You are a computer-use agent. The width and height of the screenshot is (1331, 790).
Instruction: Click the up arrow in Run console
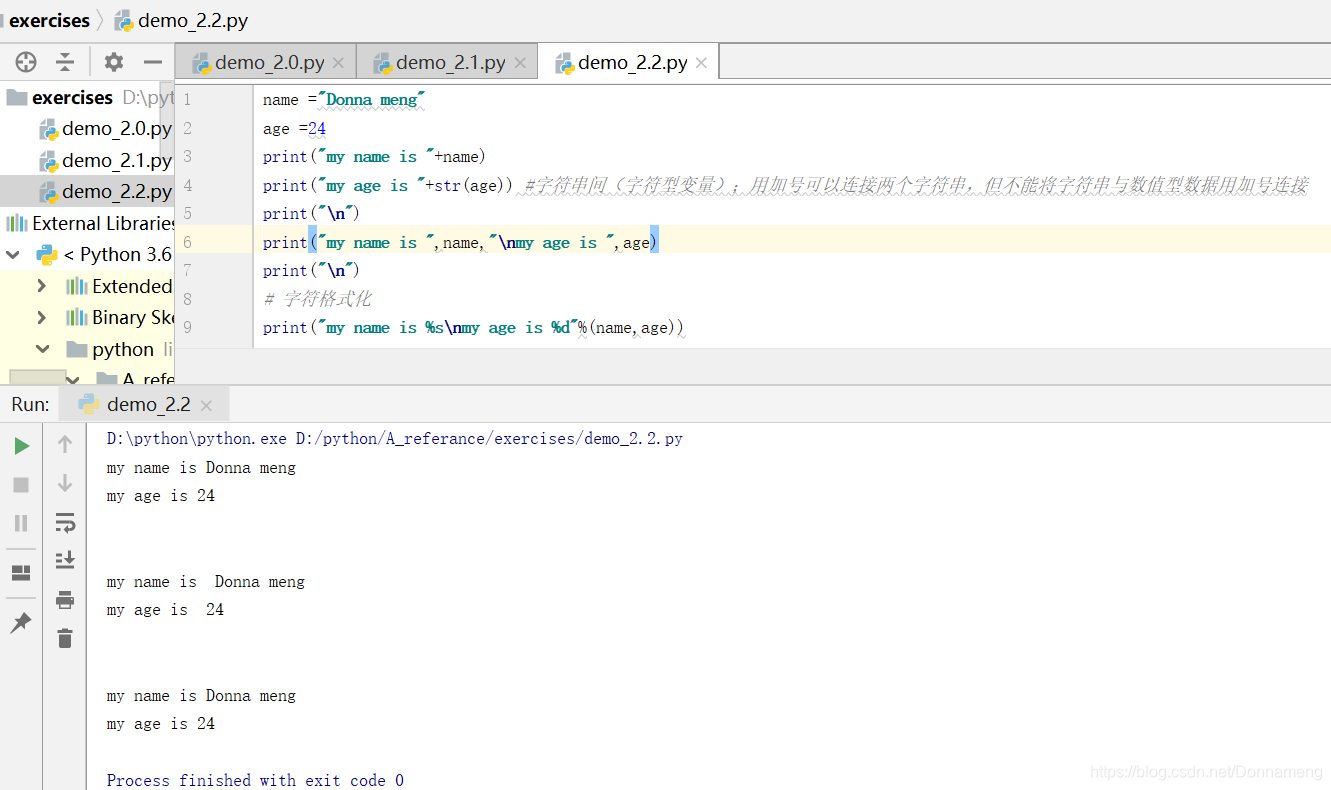point(65,444)
